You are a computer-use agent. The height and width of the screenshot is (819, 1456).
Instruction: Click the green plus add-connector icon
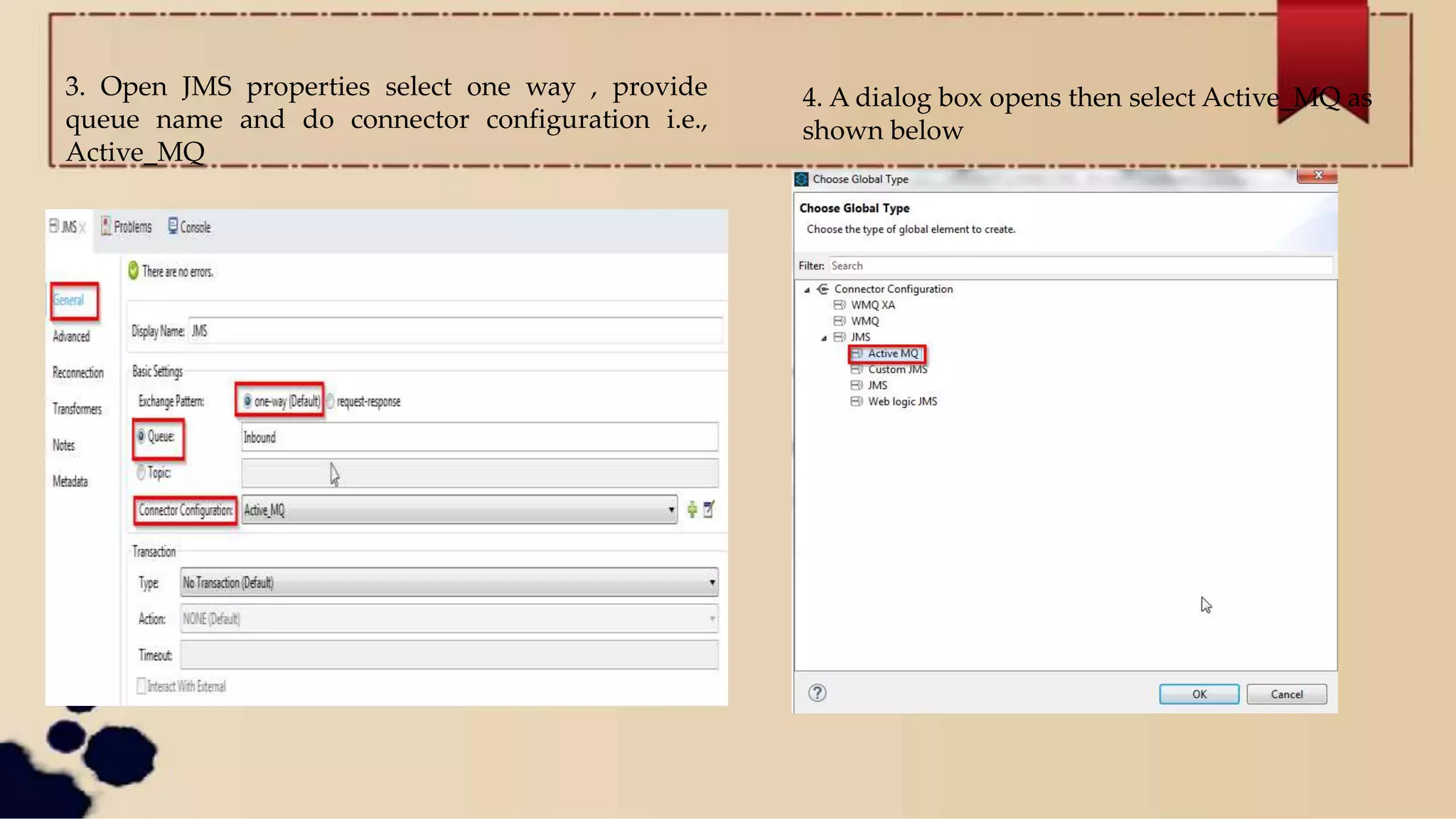click(x=692, y=510)
